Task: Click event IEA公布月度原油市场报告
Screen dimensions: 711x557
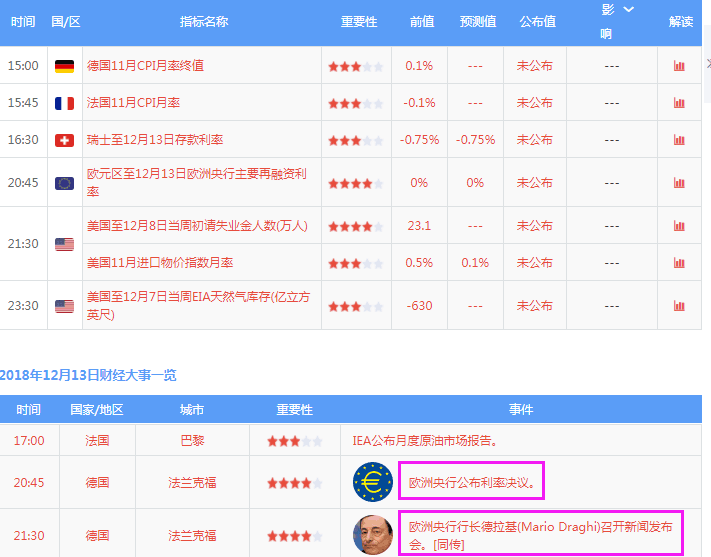Action: (x=425, y=440)
